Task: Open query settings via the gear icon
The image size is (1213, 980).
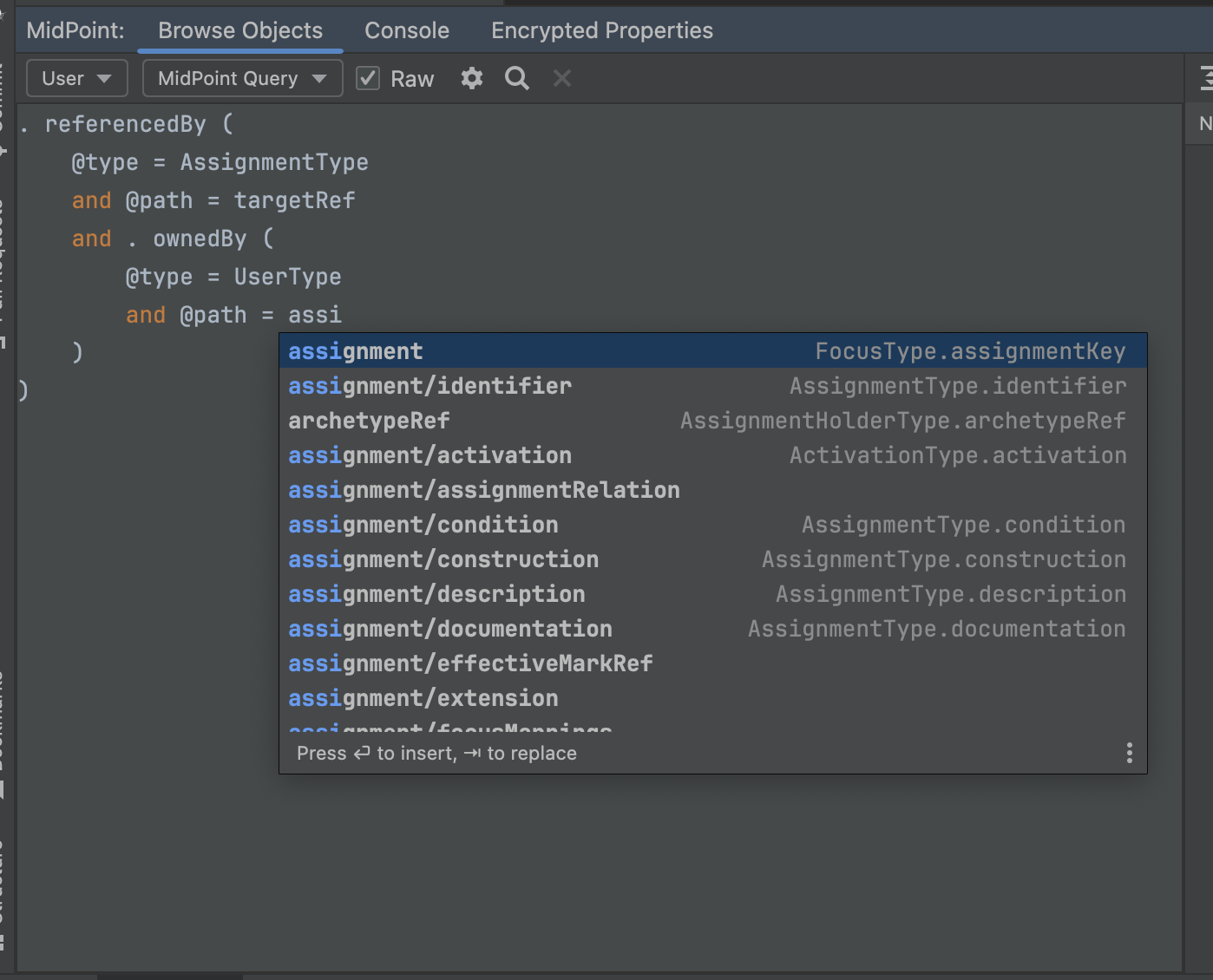Action: coord(471,78)
